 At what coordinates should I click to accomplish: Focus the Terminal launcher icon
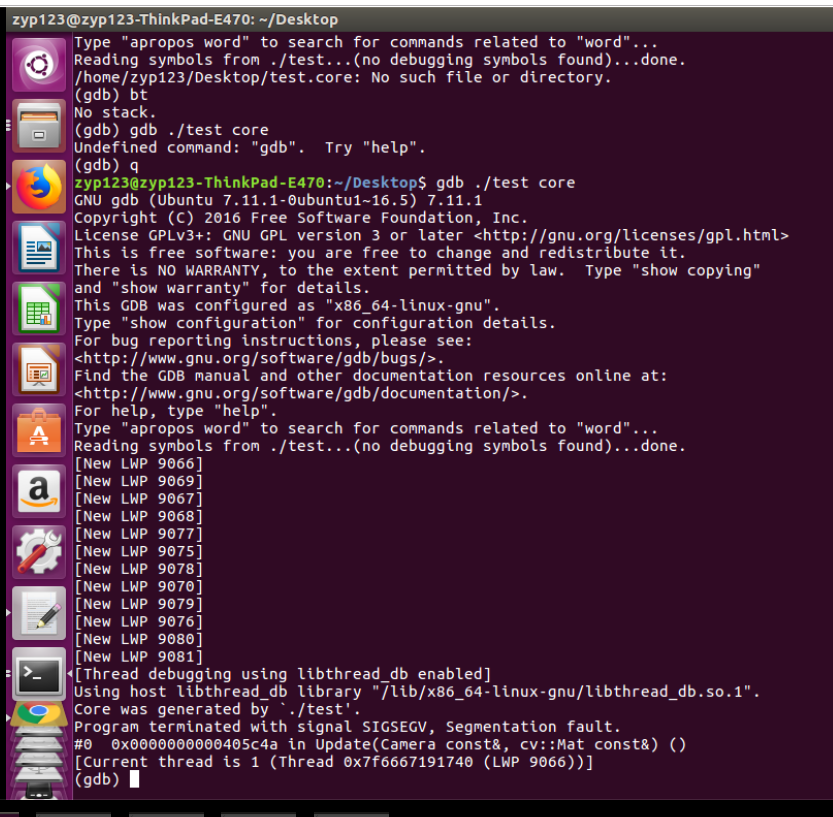39,675
